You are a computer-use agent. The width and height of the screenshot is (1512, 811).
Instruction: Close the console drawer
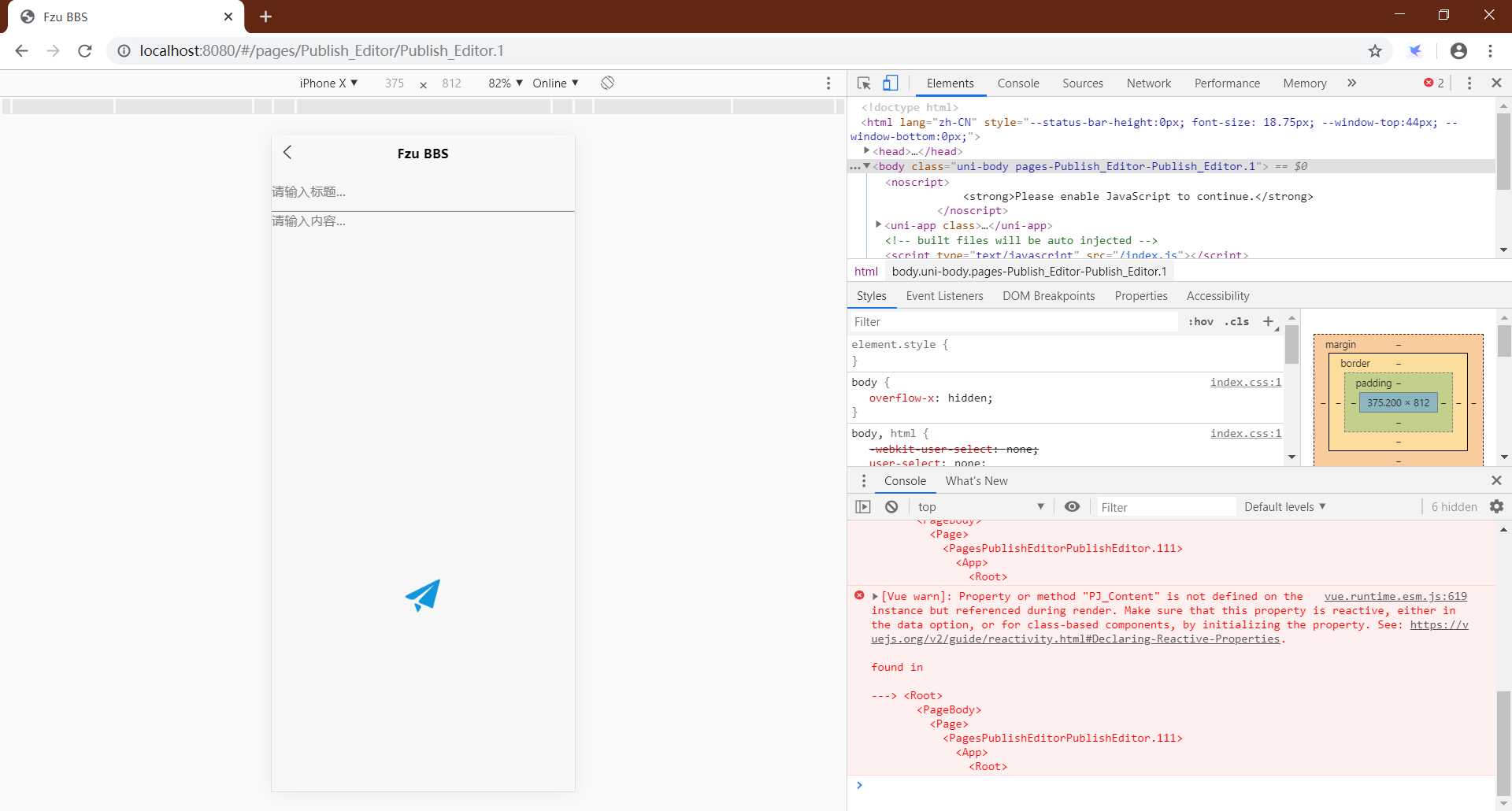(1496, 480)
